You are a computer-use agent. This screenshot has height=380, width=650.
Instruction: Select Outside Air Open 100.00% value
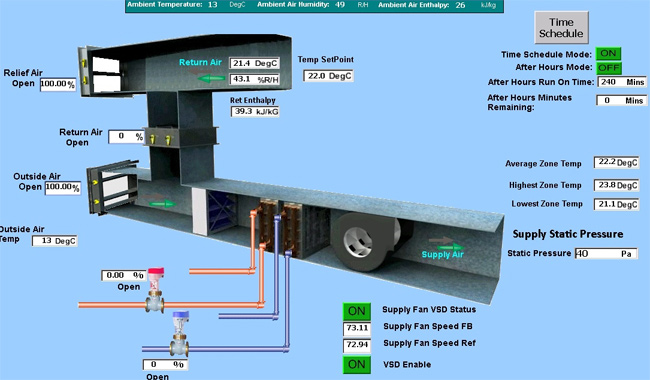(63, 187)
